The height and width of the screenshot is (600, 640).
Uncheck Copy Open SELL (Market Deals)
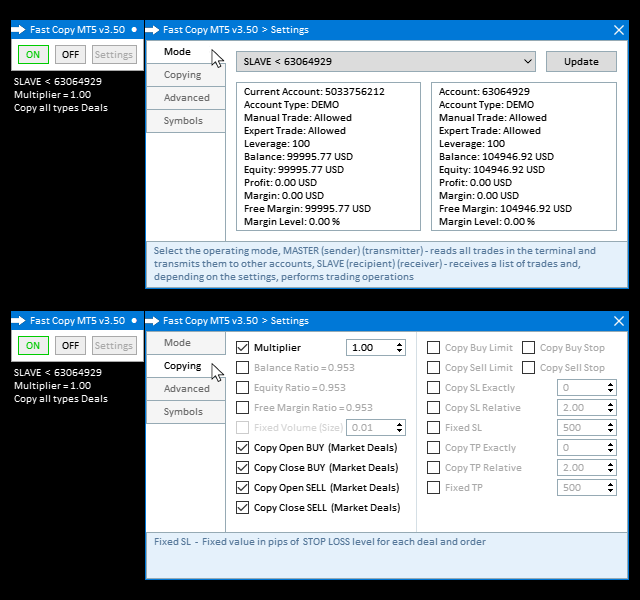coord(242,488)
